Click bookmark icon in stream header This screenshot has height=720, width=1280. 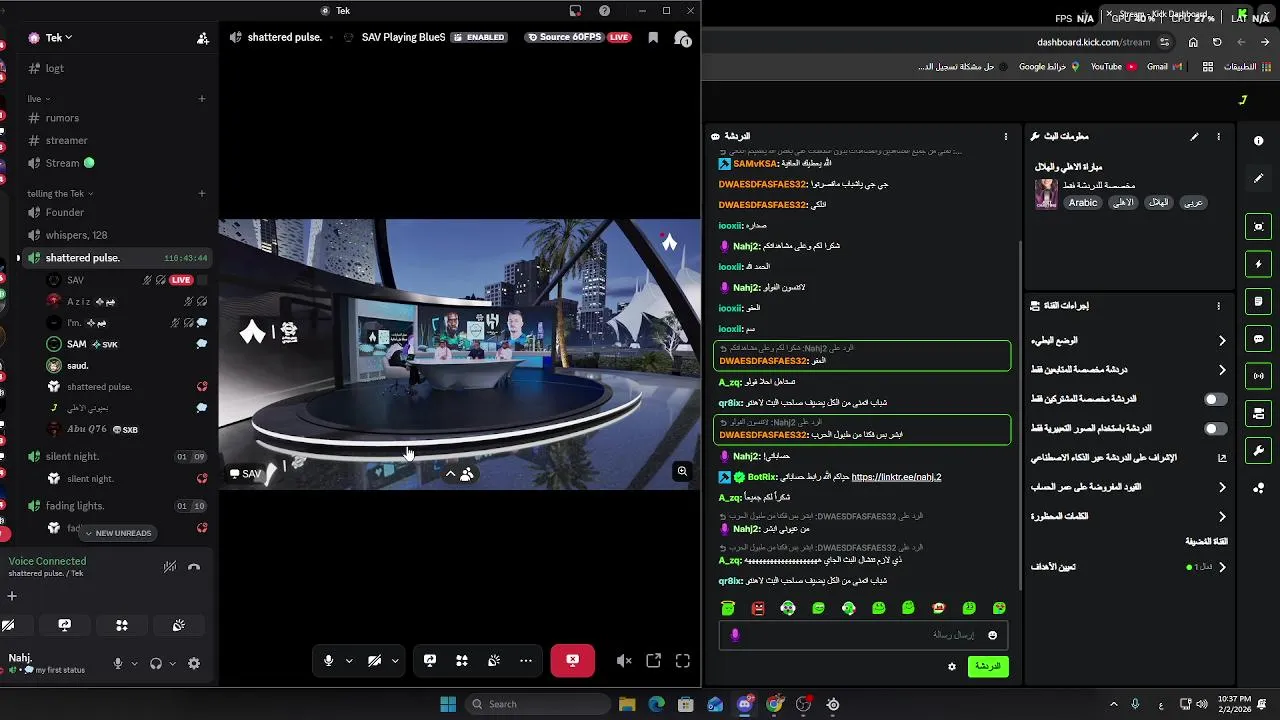click(653, 38)
